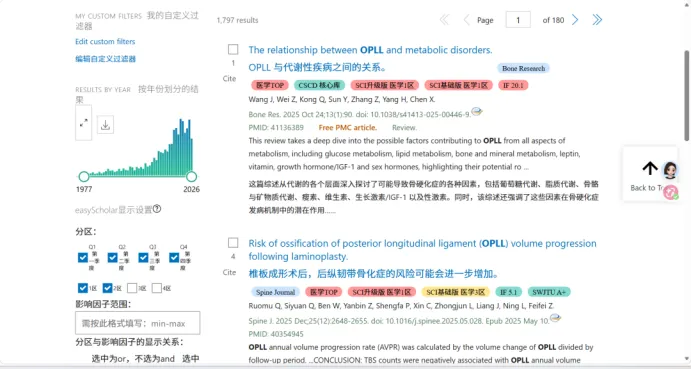Click the small icon after Spine J. citation
Viewport: 692px width, 369px height.
click(555, 318)
